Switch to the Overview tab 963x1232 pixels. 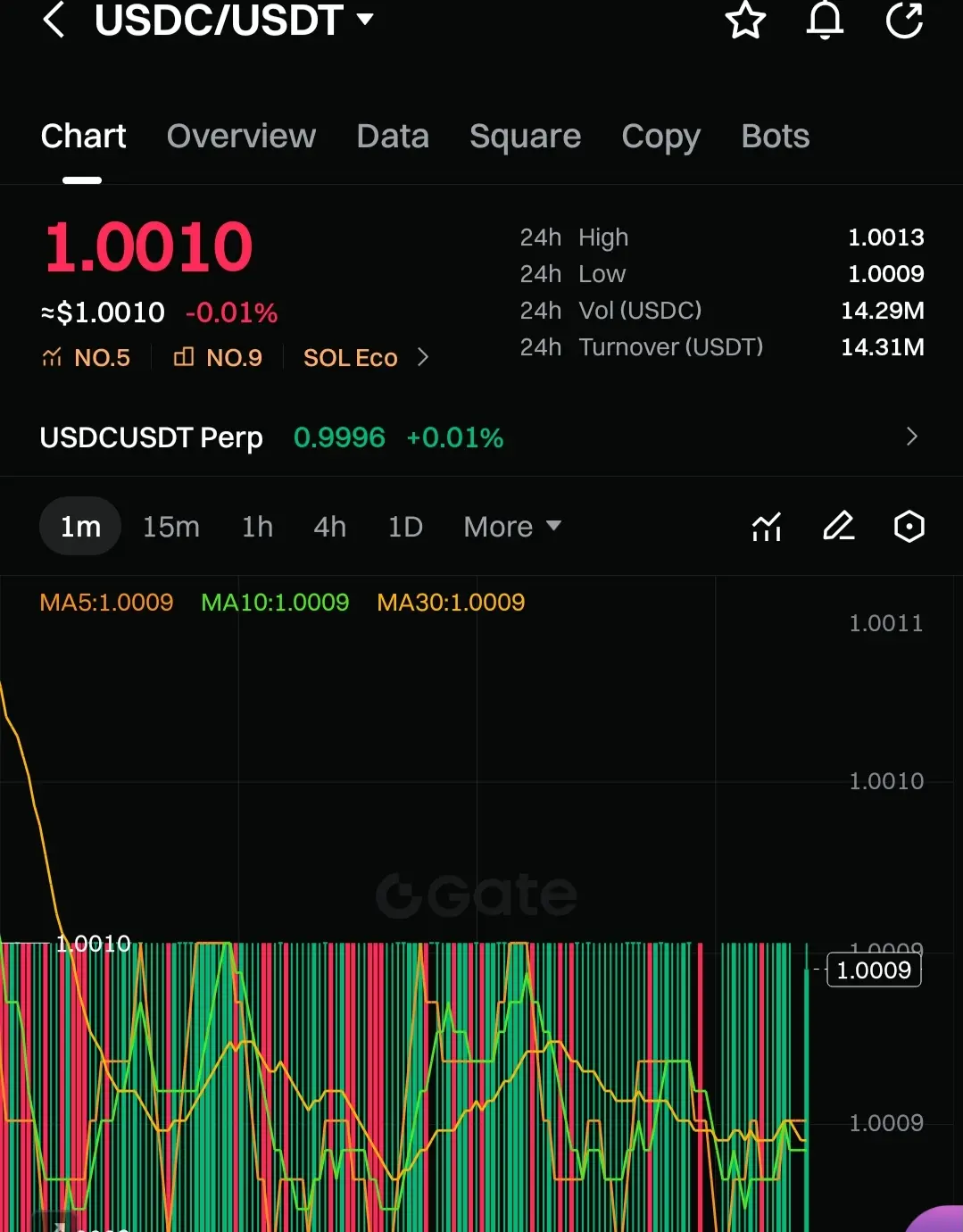point(241,137)
